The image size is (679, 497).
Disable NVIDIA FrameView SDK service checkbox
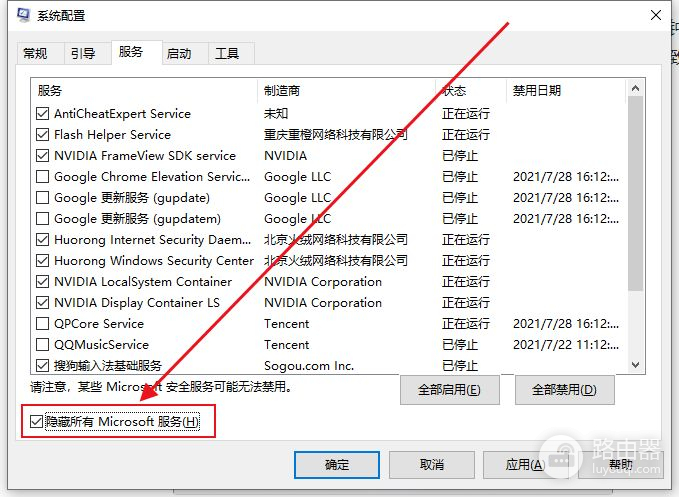(42, 155)
